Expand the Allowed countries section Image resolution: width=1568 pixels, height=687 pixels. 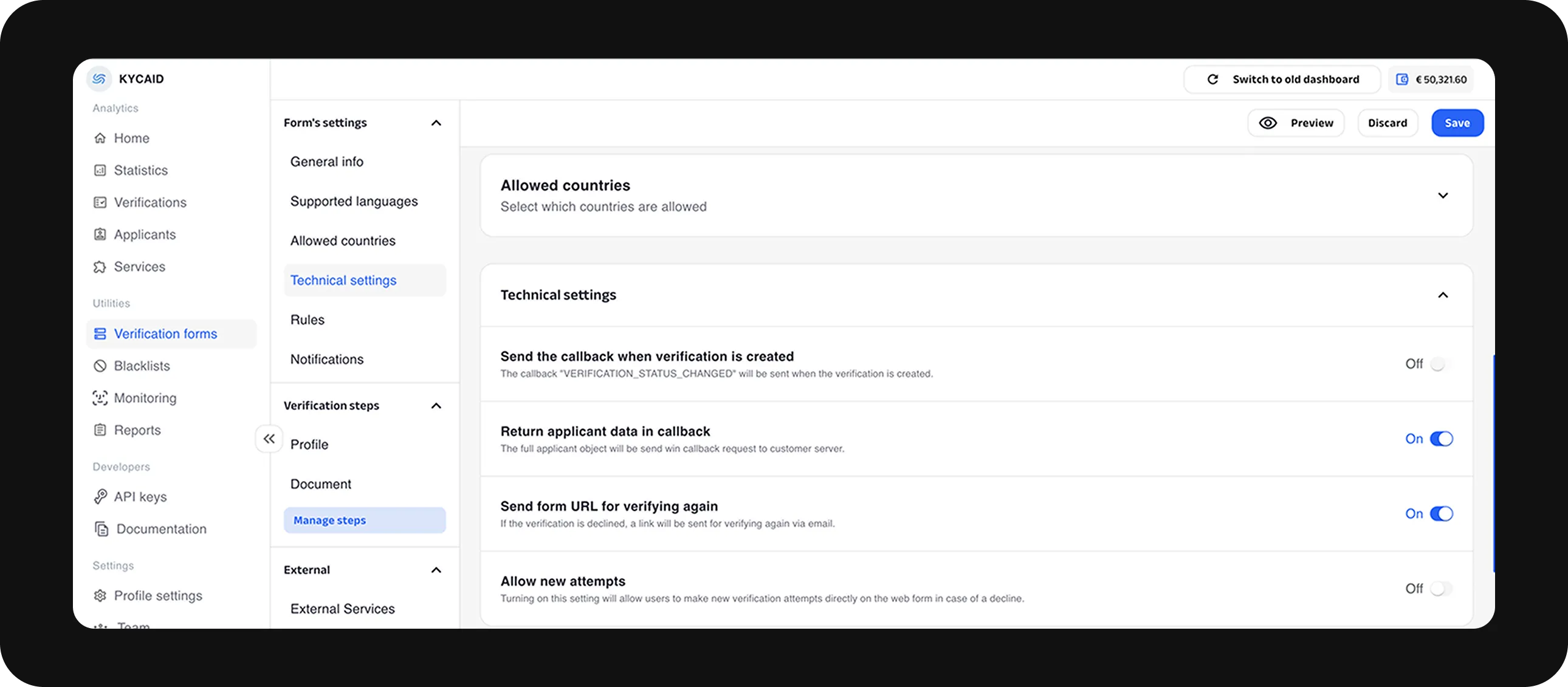(1442, 195)
